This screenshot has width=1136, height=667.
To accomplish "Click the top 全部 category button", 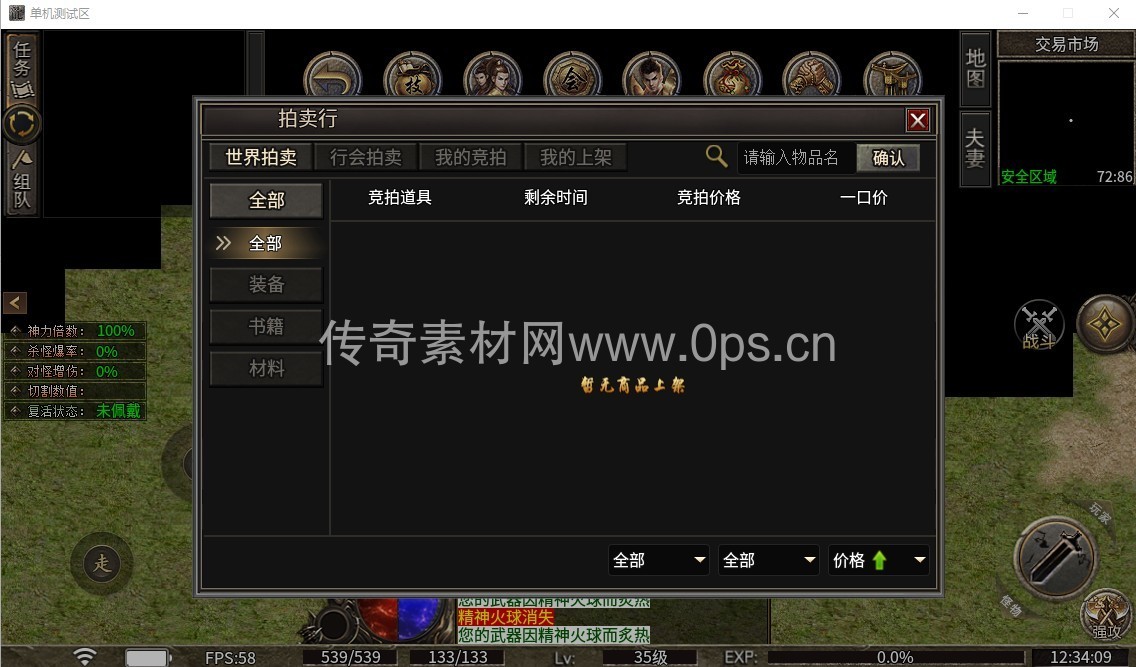I will [267, 200].
